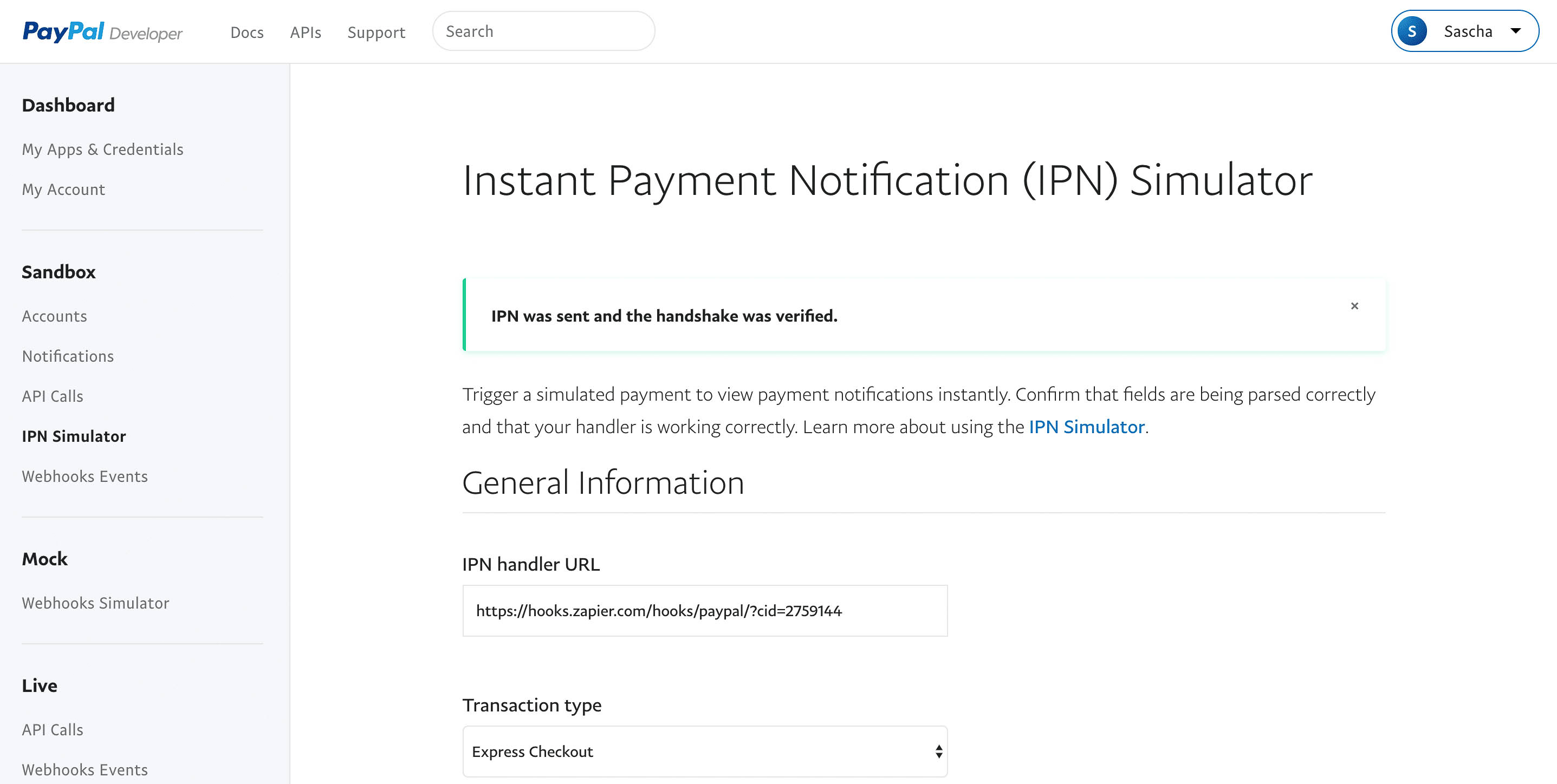View Sandbox API Calls
Screen dimensions: 1557x784
(x=53, y=396)
